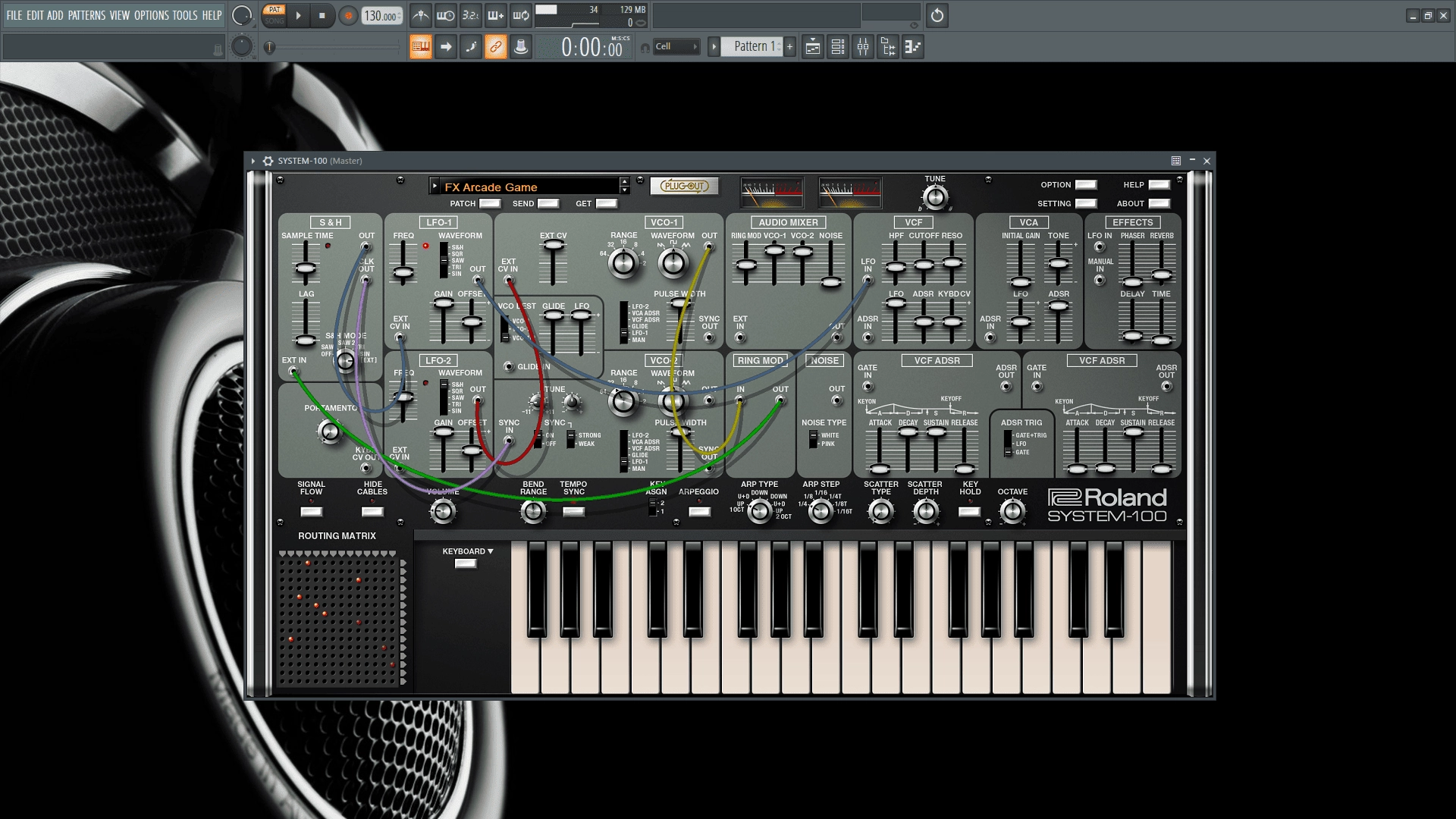The image size is (1456, 819).
Task: Click the Pattern 1 name field
Action: 752,47
